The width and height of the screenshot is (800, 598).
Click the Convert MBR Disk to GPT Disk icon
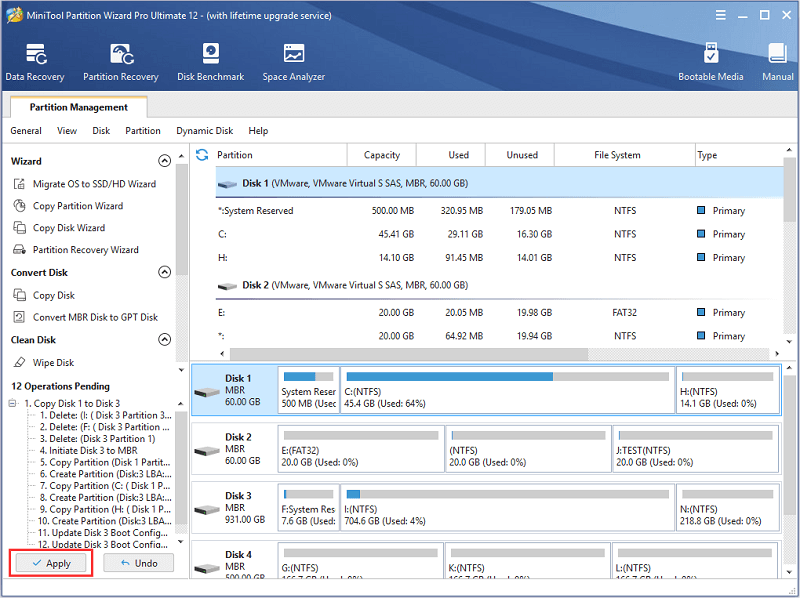coord(19,317)
